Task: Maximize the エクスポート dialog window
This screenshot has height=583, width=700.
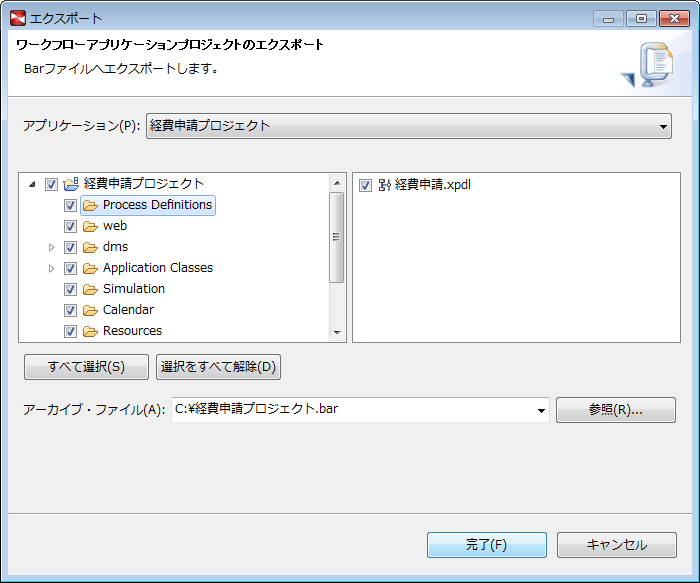Action: pyautogui.click(x=641, y=19)
